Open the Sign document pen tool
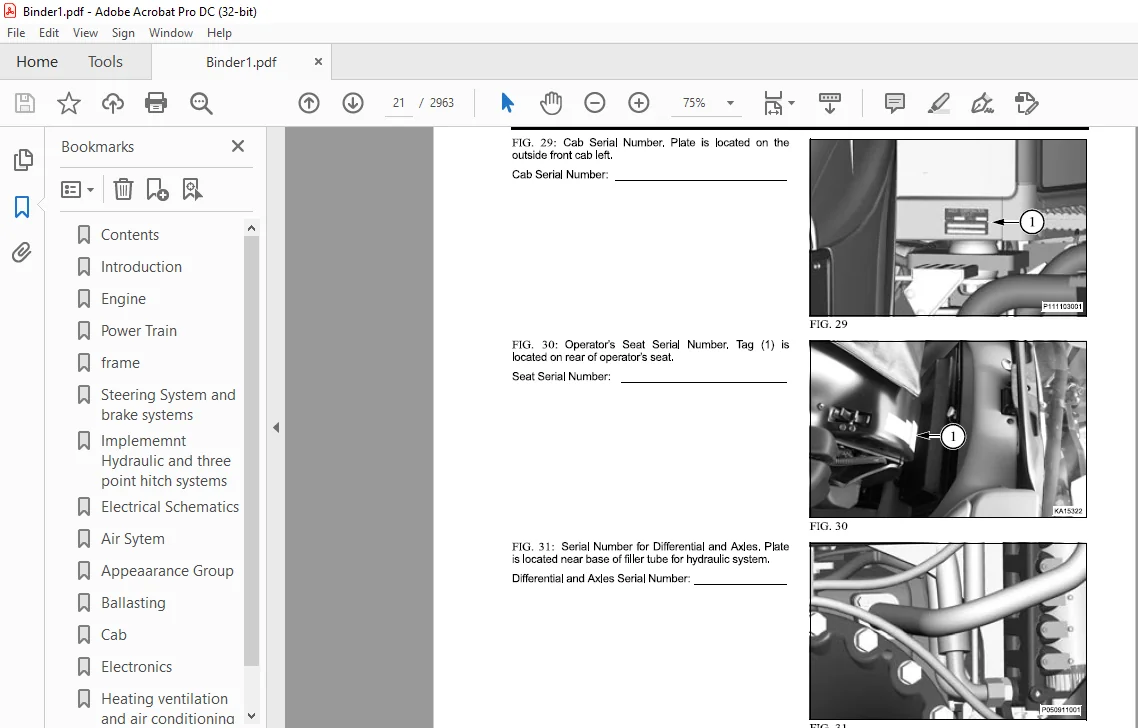This screenshot has height=728, width=1138. (983, 103)
